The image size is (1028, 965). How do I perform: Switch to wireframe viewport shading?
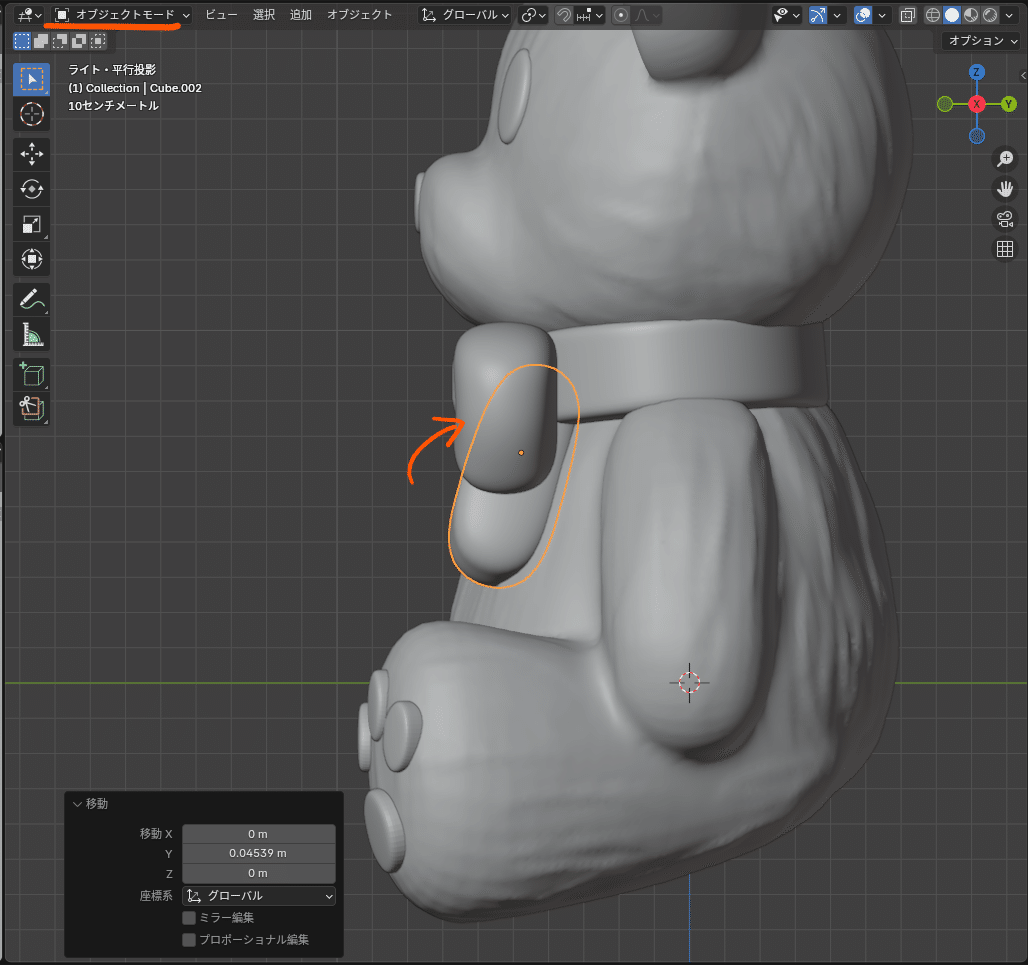click(x=932, y=15)
